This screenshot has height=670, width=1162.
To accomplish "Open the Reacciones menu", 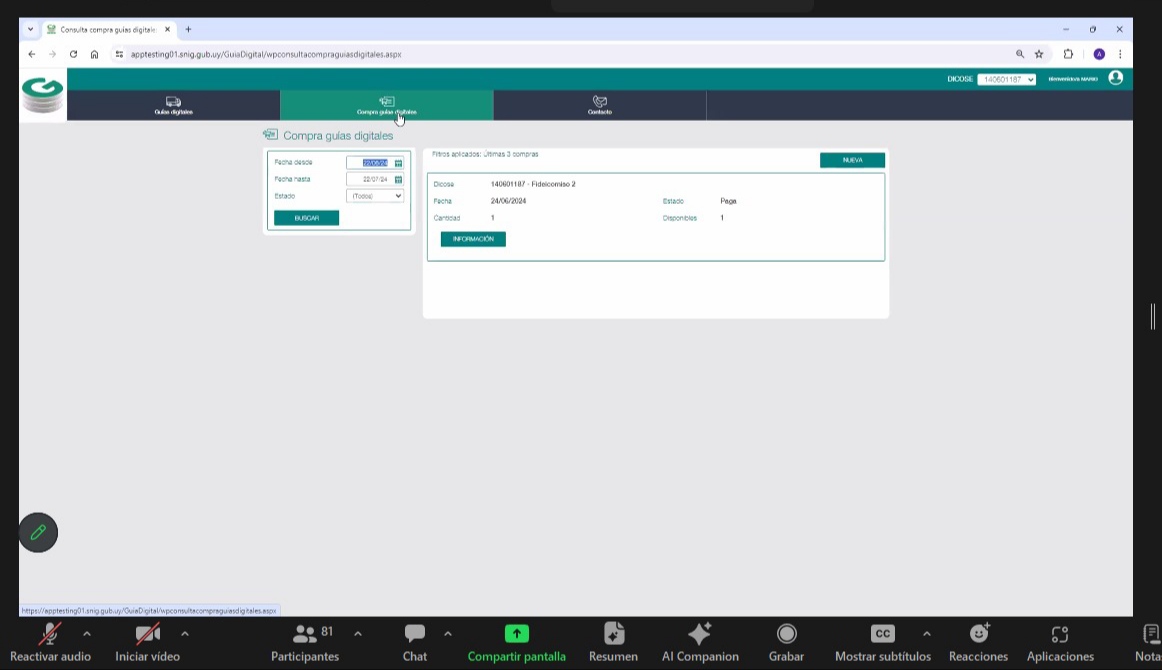I will [978, 643].
